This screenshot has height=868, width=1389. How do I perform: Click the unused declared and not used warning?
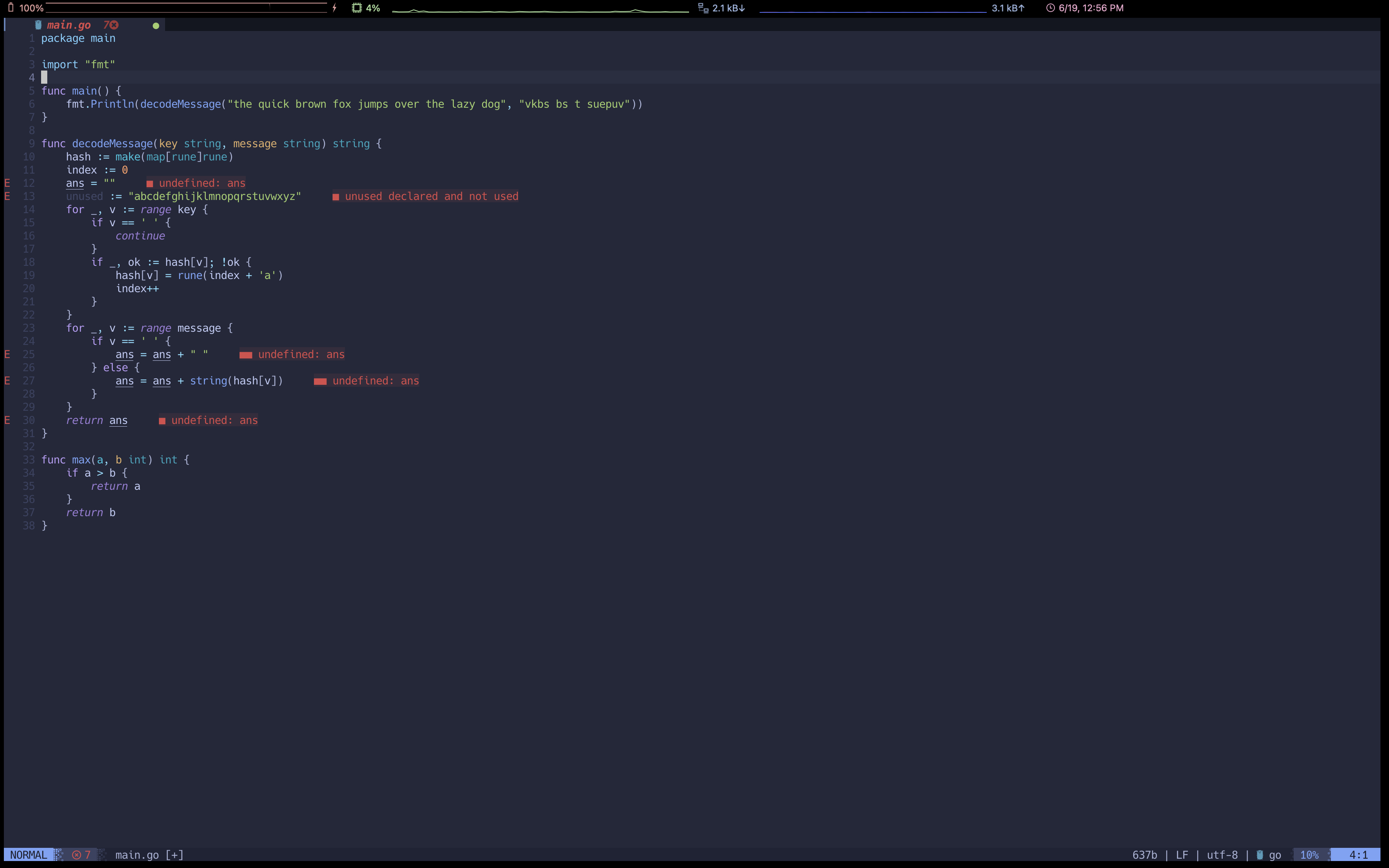(426, 196)
